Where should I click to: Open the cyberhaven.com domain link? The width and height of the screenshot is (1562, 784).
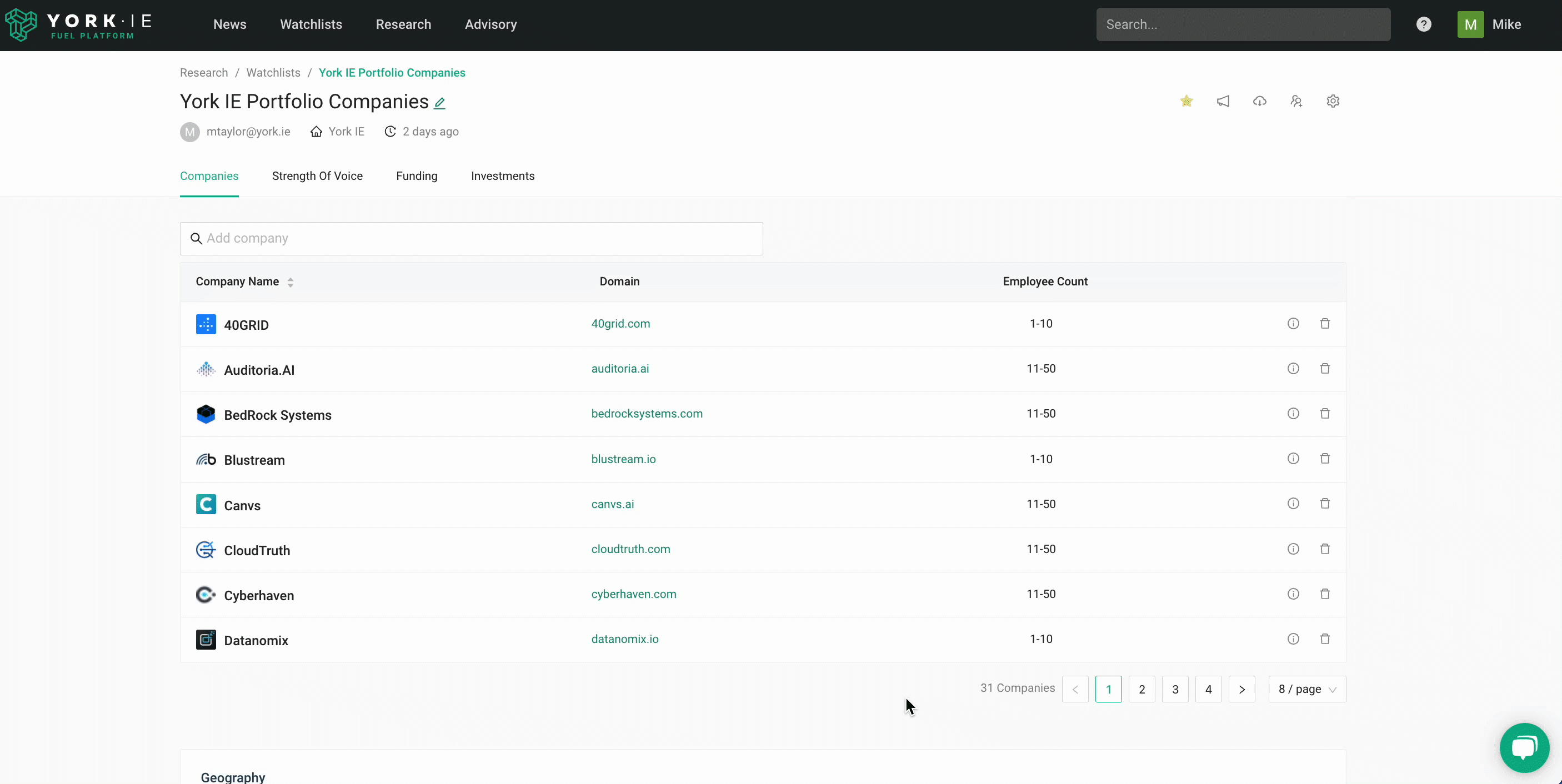(x=634, y=594)
